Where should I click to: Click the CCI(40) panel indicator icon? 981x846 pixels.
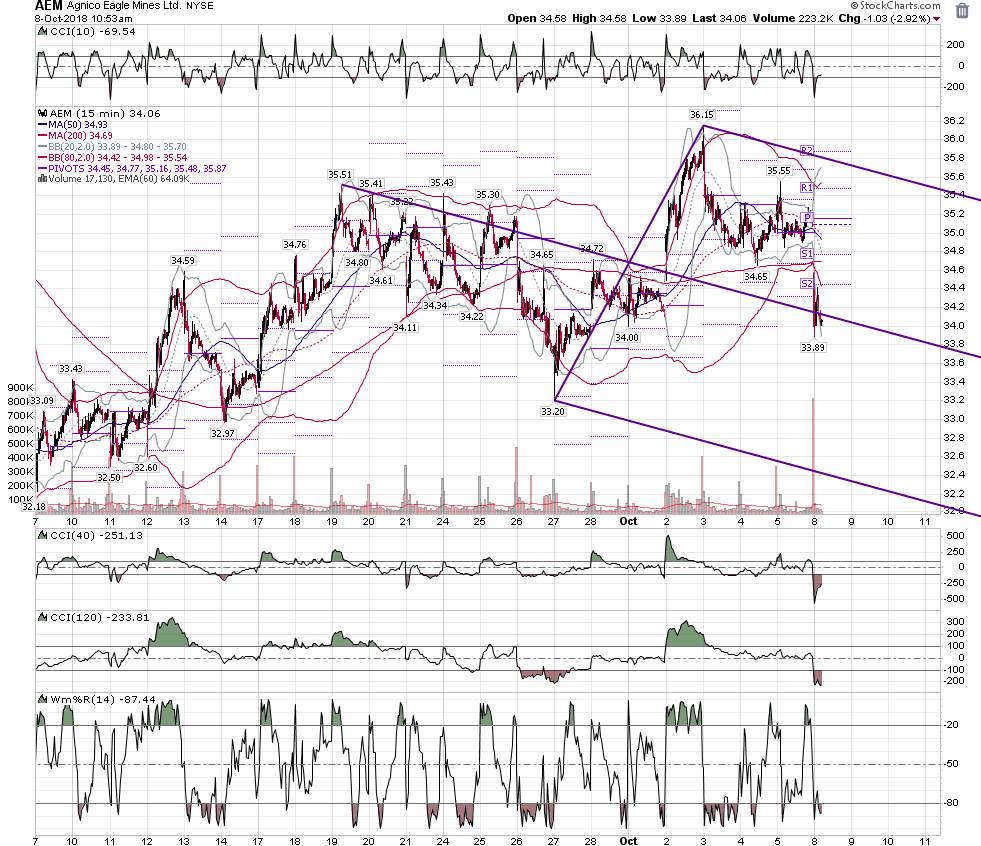coord(43,536)
